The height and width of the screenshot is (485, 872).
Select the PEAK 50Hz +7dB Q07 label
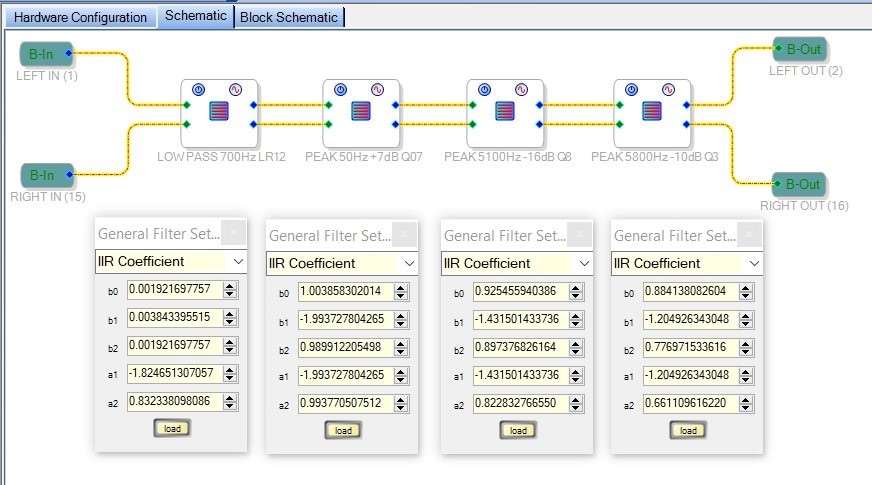point(364,157)
